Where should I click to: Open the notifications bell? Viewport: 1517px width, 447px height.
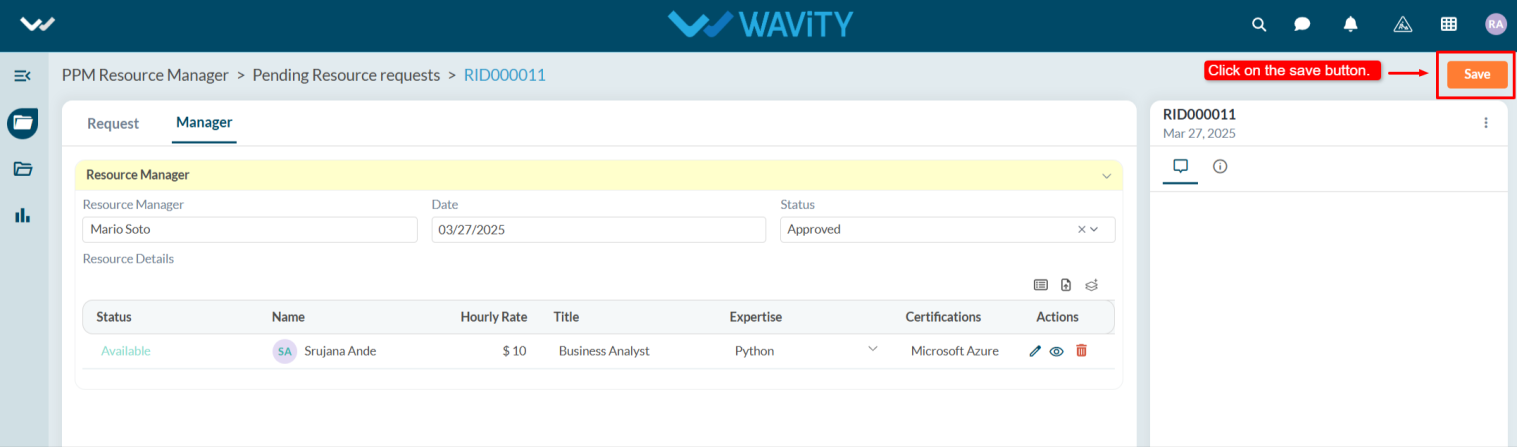pos(1351,24)
